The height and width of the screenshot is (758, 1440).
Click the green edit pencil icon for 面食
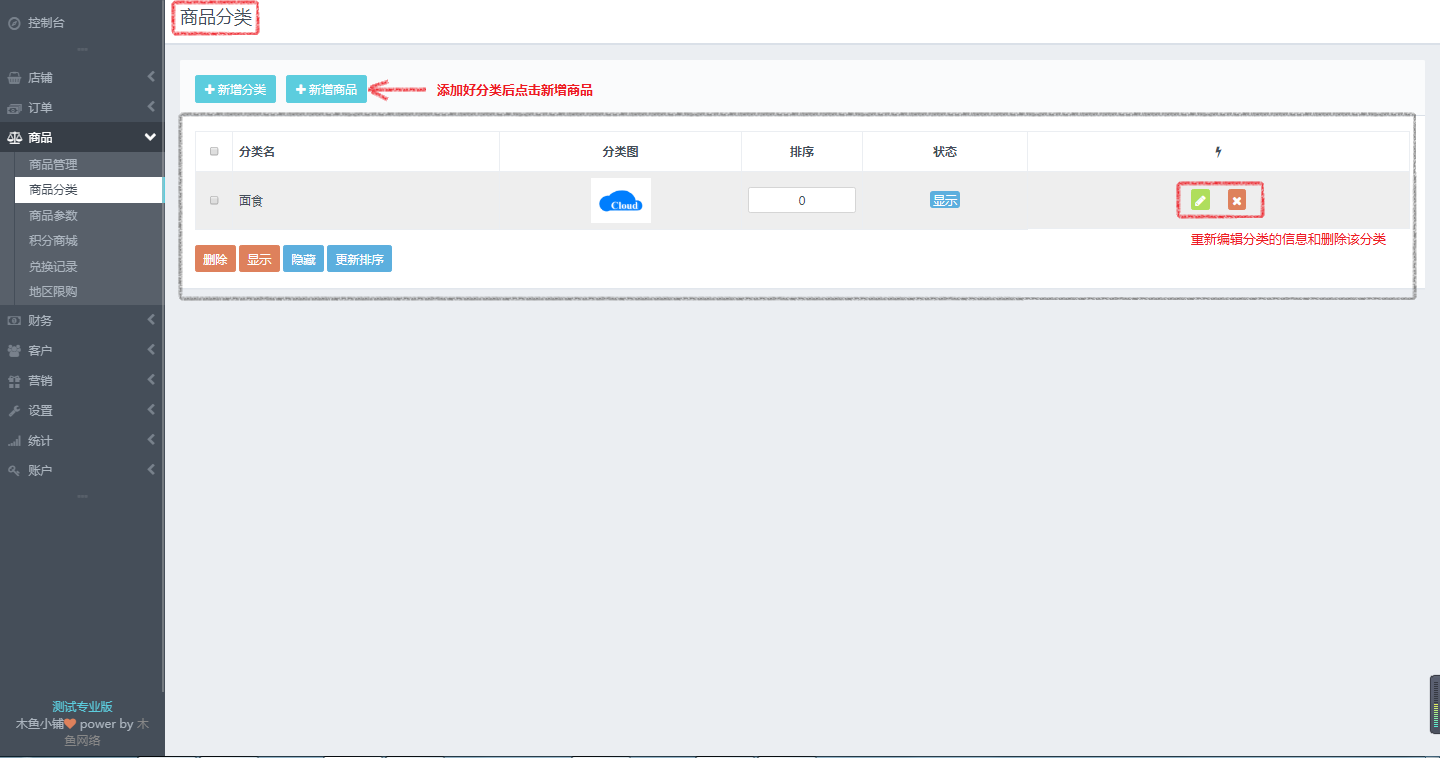(1200, 200)
